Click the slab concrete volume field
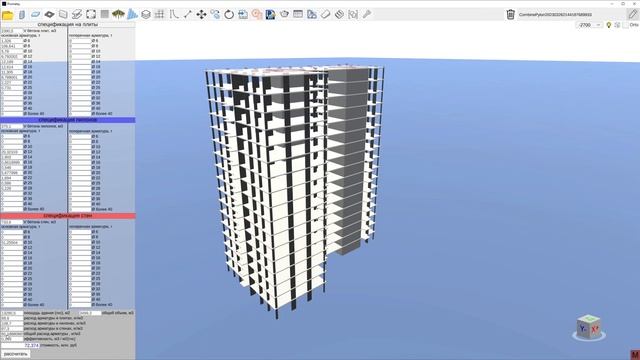This screenshot has width=640, height=360. tap(12, 31)
